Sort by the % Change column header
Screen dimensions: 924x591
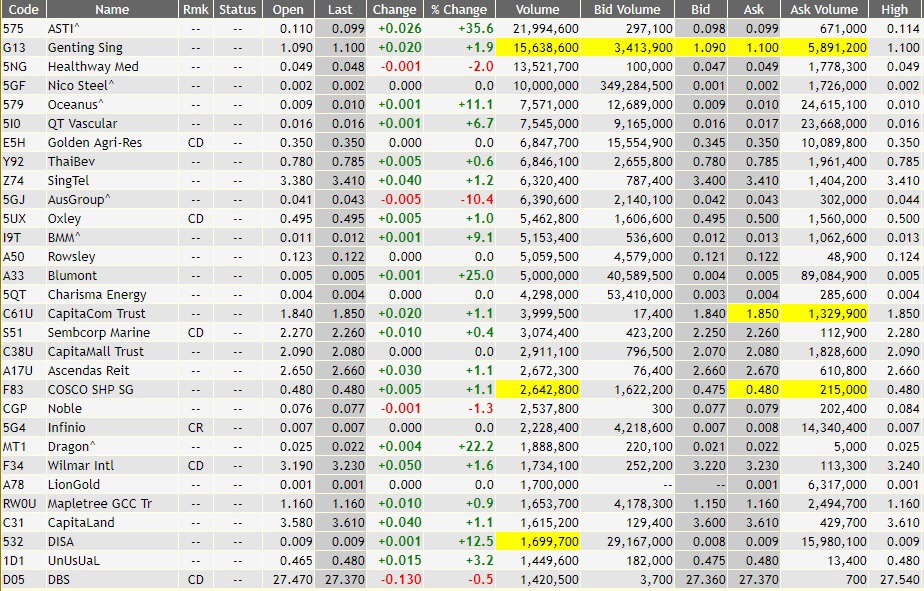pos(459,9)
